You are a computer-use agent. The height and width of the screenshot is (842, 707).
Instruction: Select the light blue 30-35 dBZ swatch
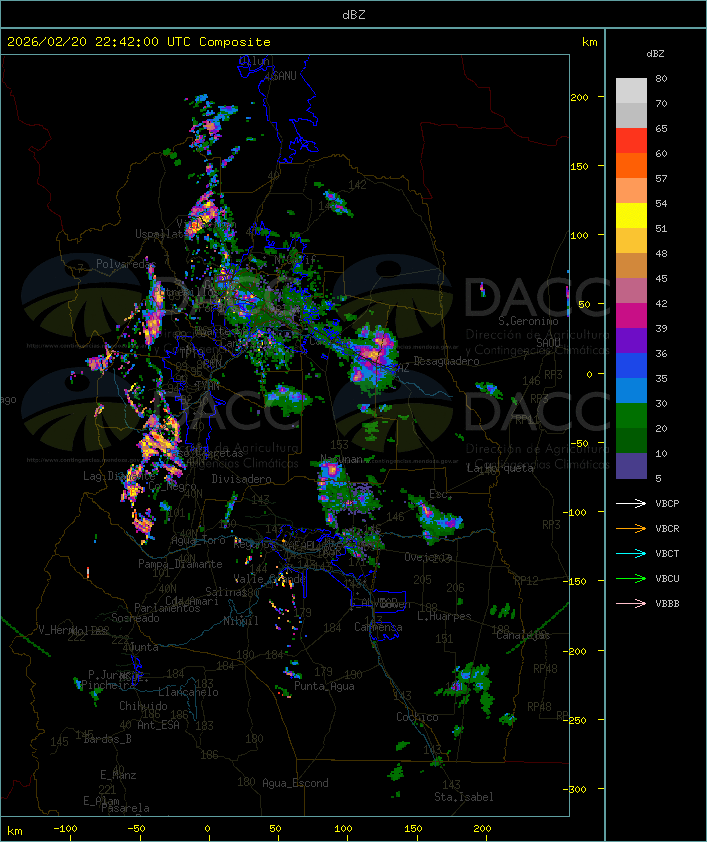631,390
